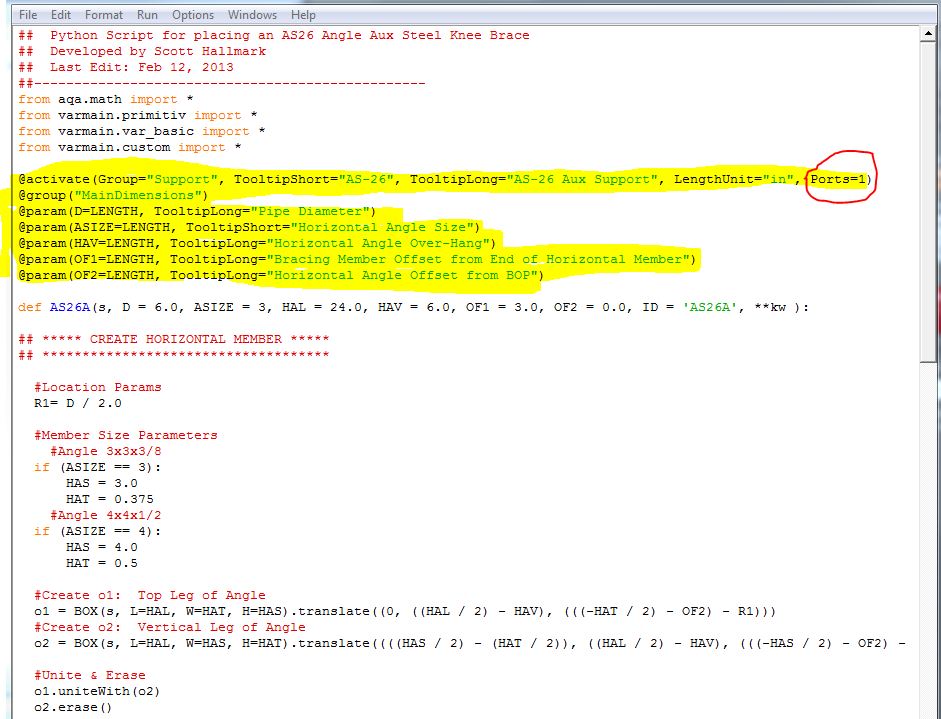Open the Format menu

pos(103,14)
